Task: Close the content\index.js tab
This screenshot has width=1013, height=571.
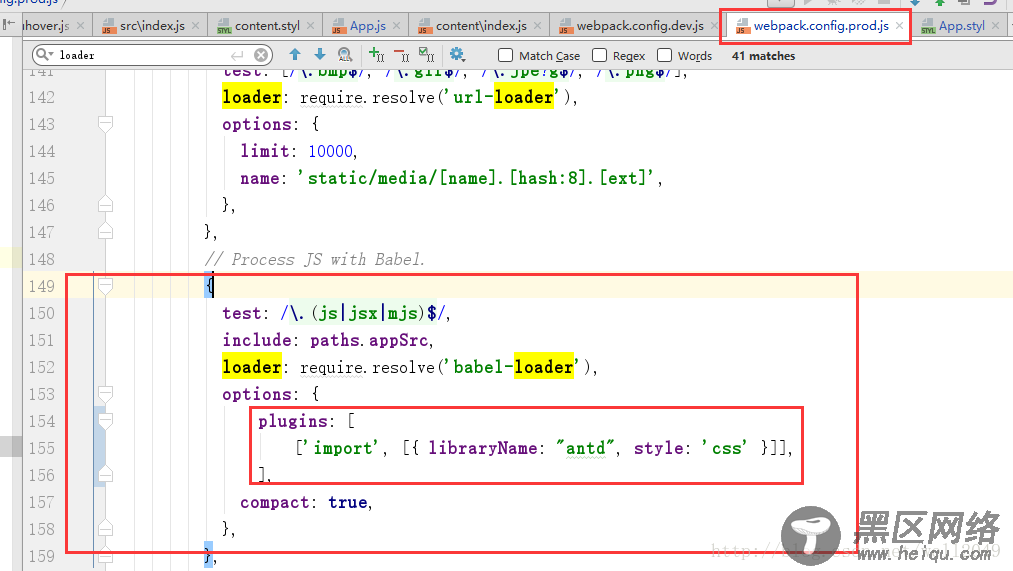Action: coord(538,26)
